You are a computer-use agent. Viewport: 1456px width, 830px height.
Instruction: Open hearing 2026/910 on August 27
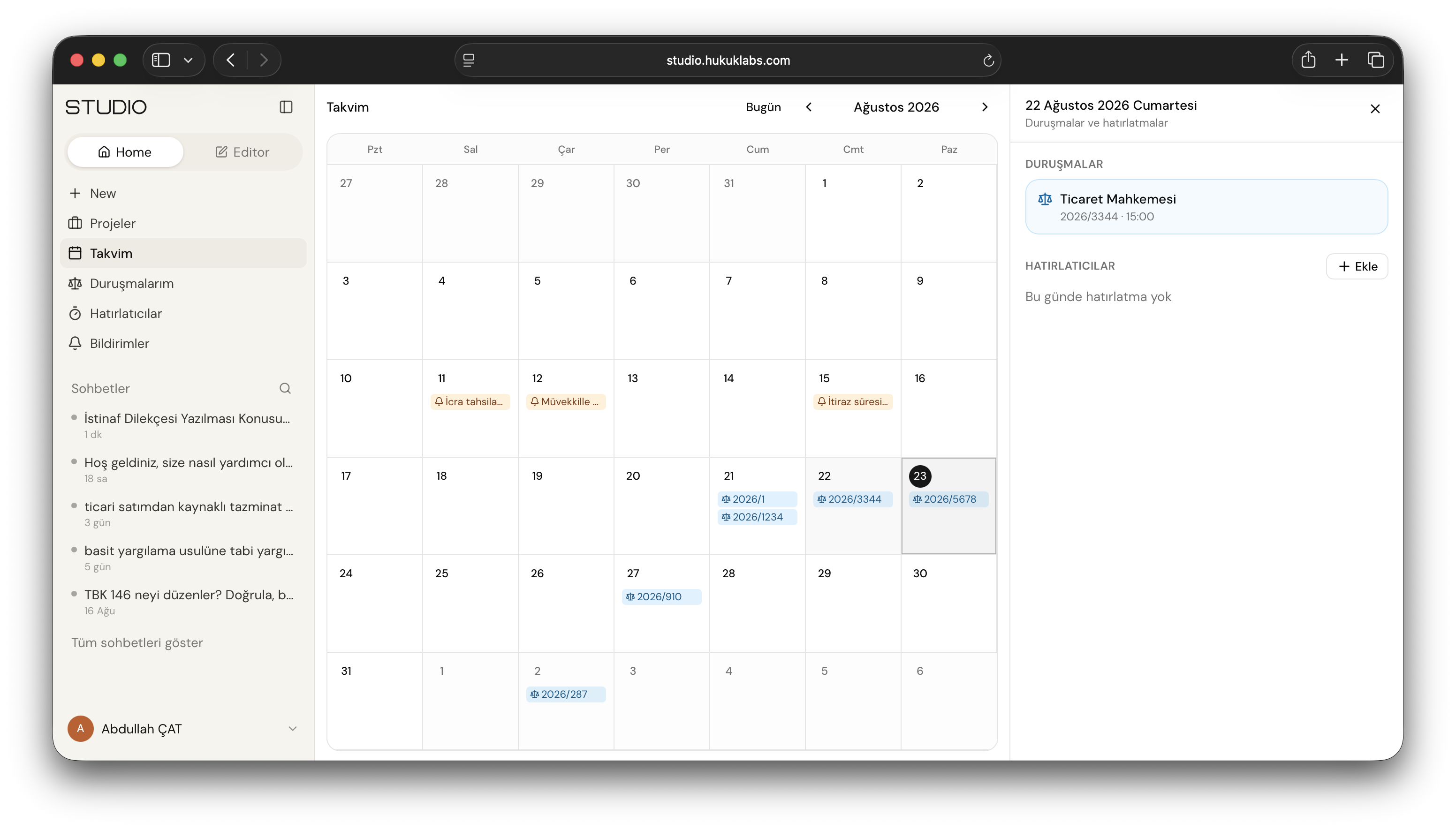661,596
